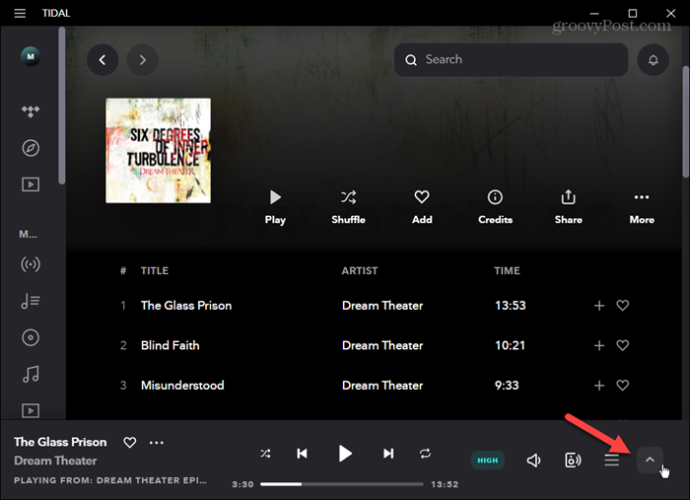Open Playing From Dream Theater link
This screenshot has height=500, width=690.
coord(110,480)
